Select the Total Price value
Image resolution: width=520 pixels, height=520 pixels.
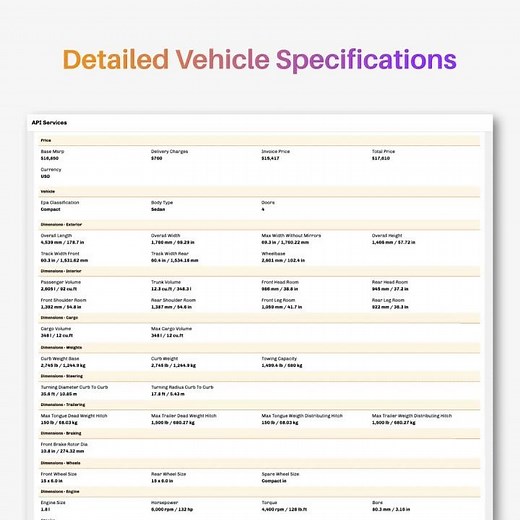coord(381,158)
